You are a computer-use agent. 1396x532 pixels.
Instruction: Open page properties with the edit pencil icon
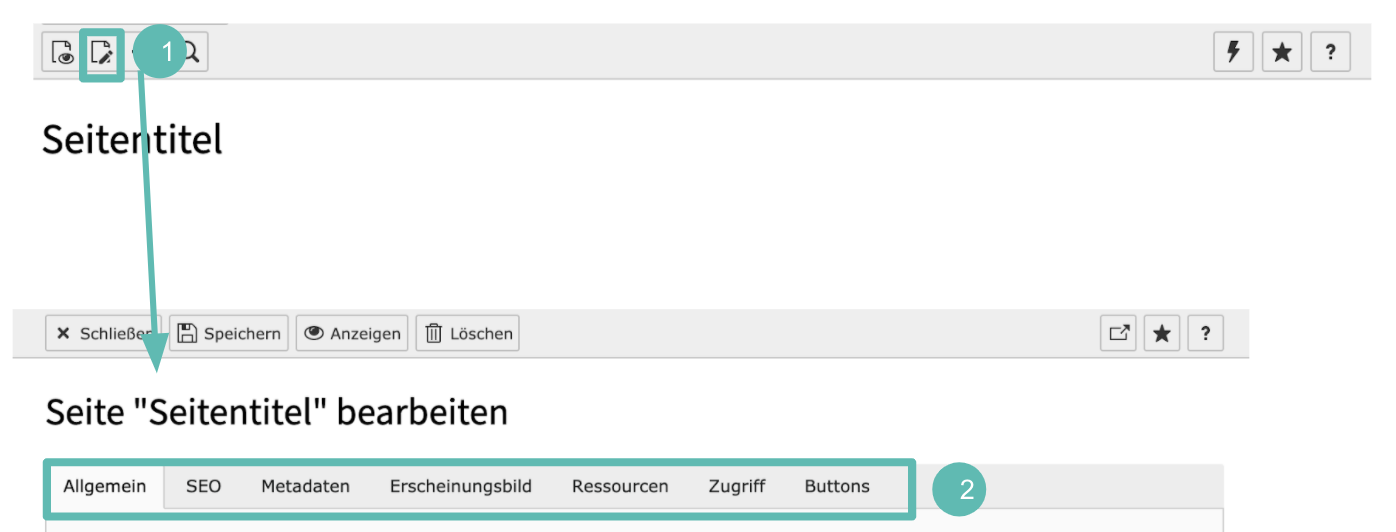pos(102,53)
